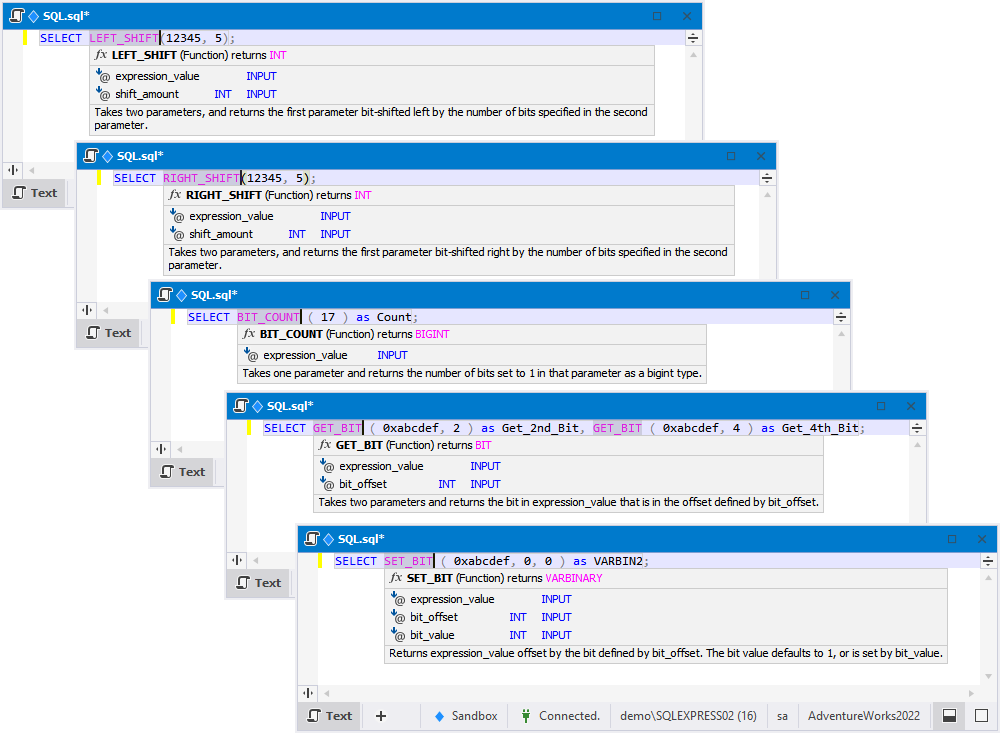Click the document icon in the topmost SQL.sql title bar
The width and height of the screenshot is (1000, 733).
pos(17,16)
